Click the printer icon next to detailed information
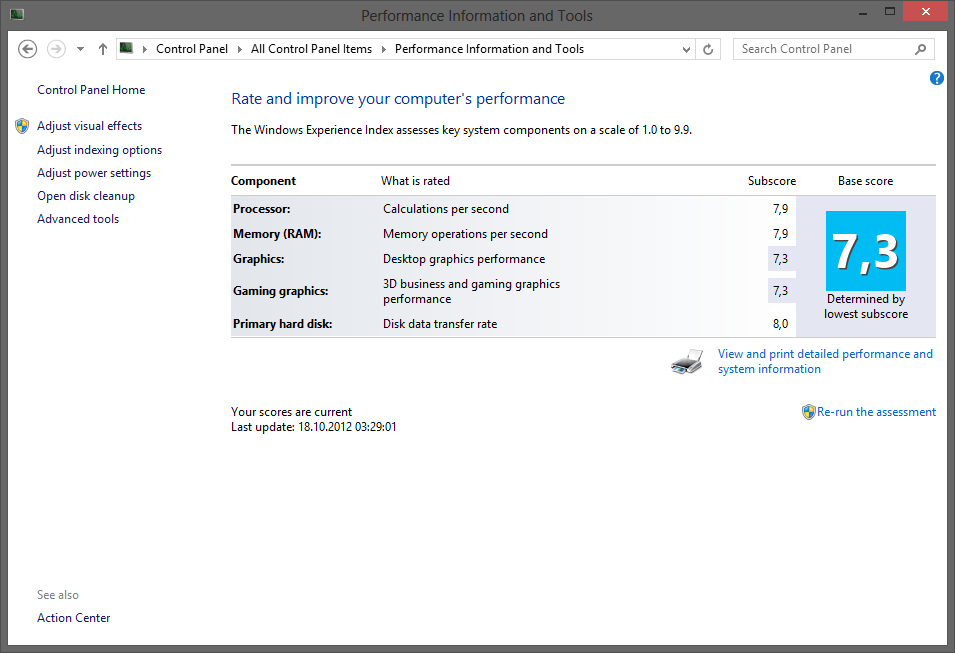Viewport: 955px width, 653px height. (686, 360)
